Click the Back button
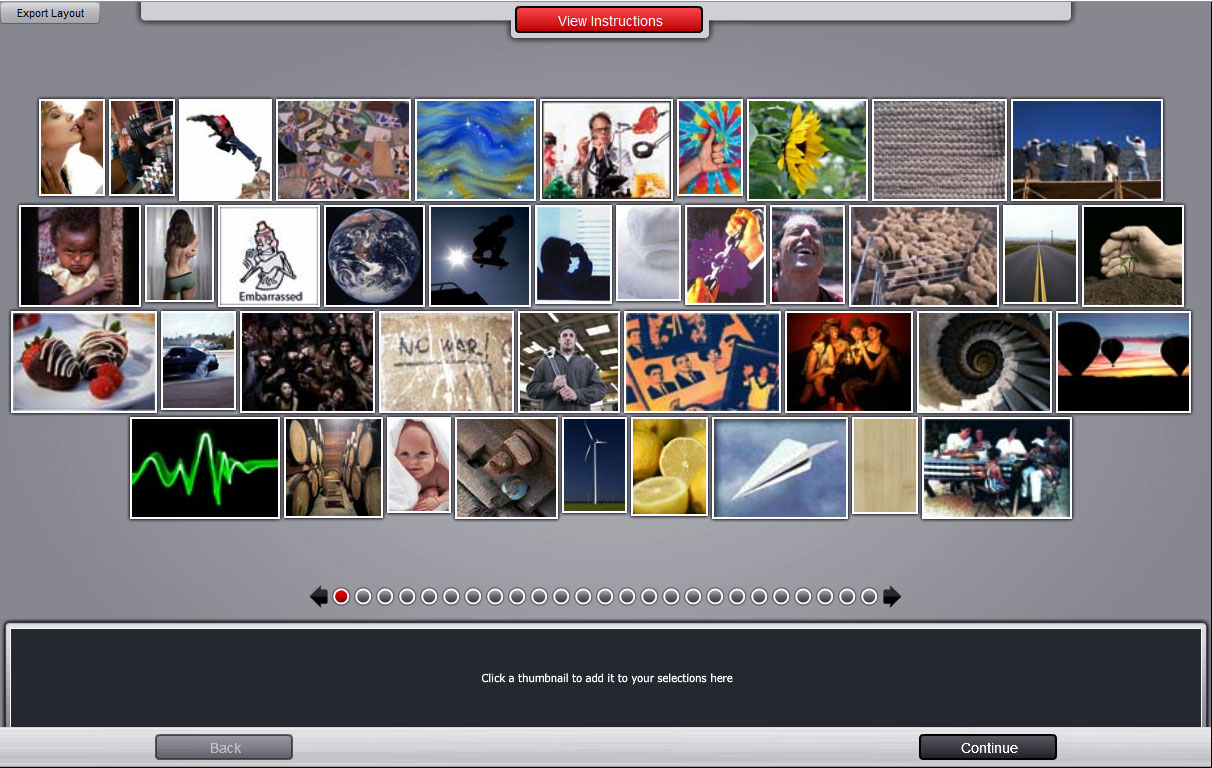1212x768 pixels. (x=224, y=748)
